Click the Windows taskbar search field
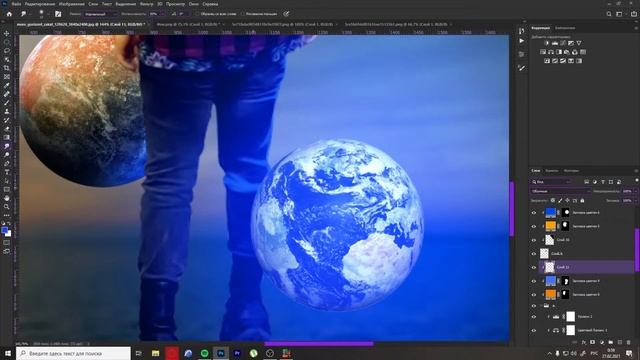 [x=73, y=353]
